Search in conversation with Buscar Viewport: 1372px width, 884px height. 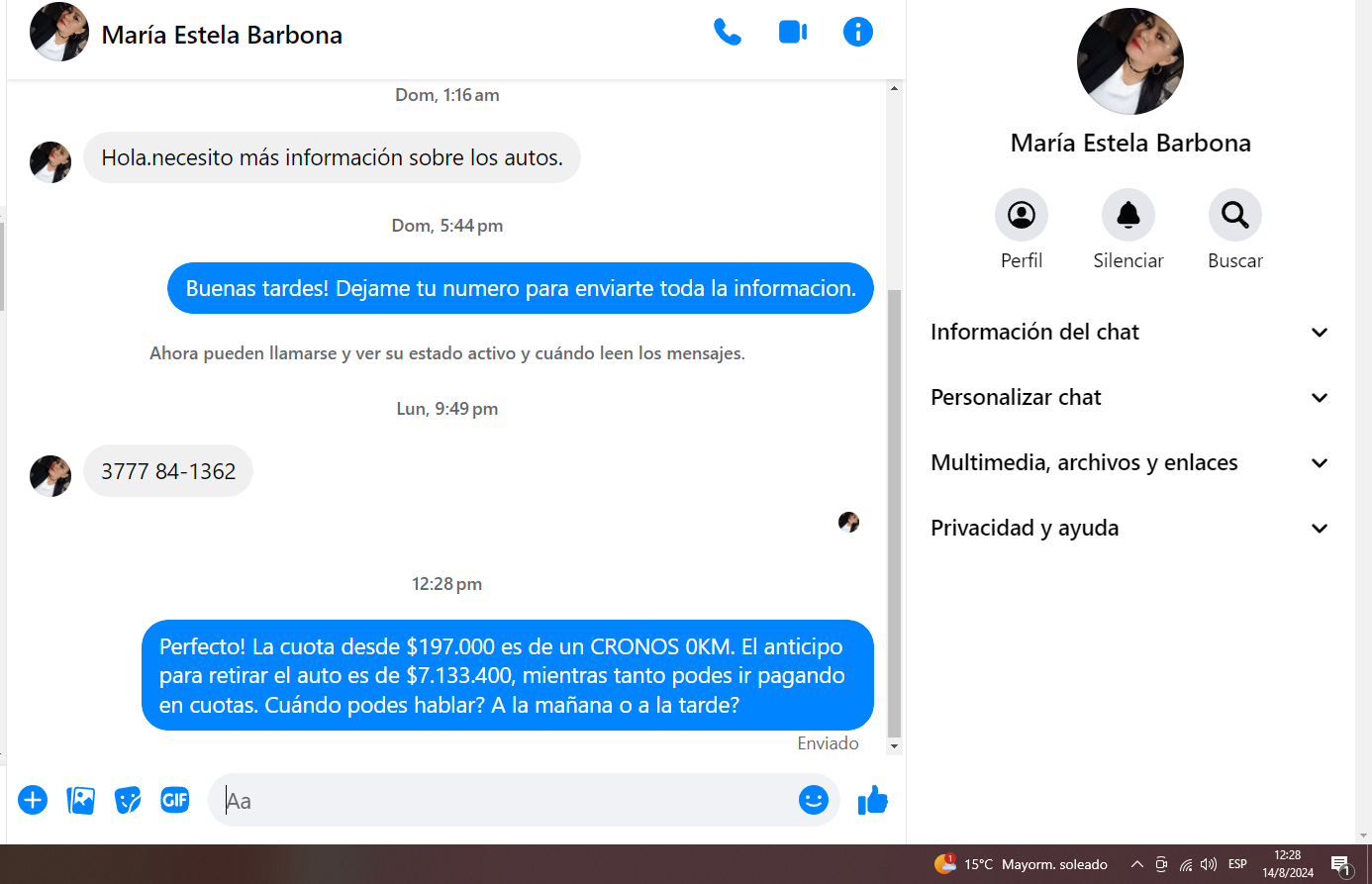tap(1234, 215)
